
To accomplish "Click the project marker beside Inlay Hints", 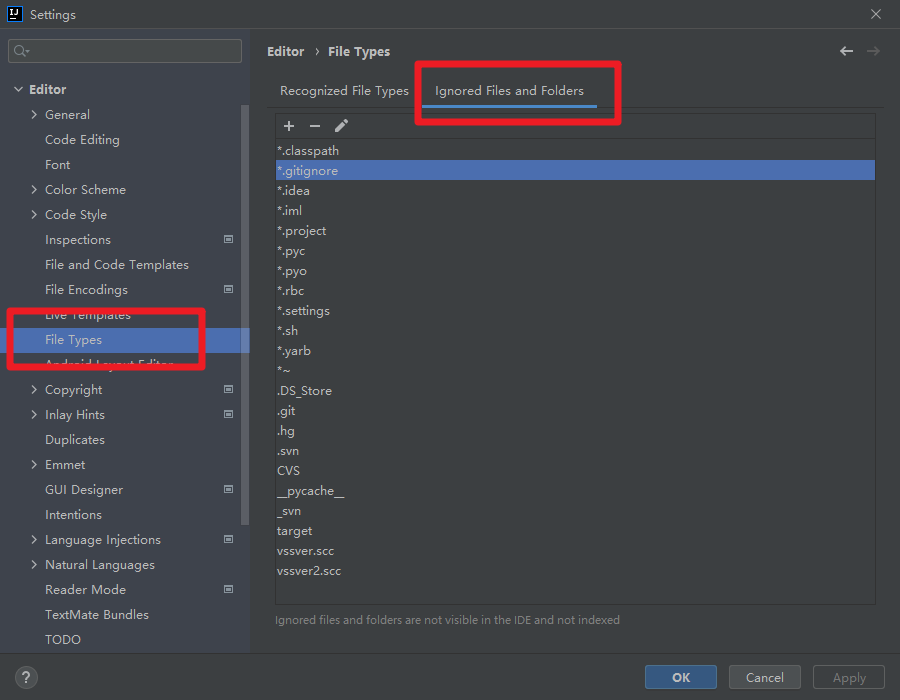I will 228,414.
